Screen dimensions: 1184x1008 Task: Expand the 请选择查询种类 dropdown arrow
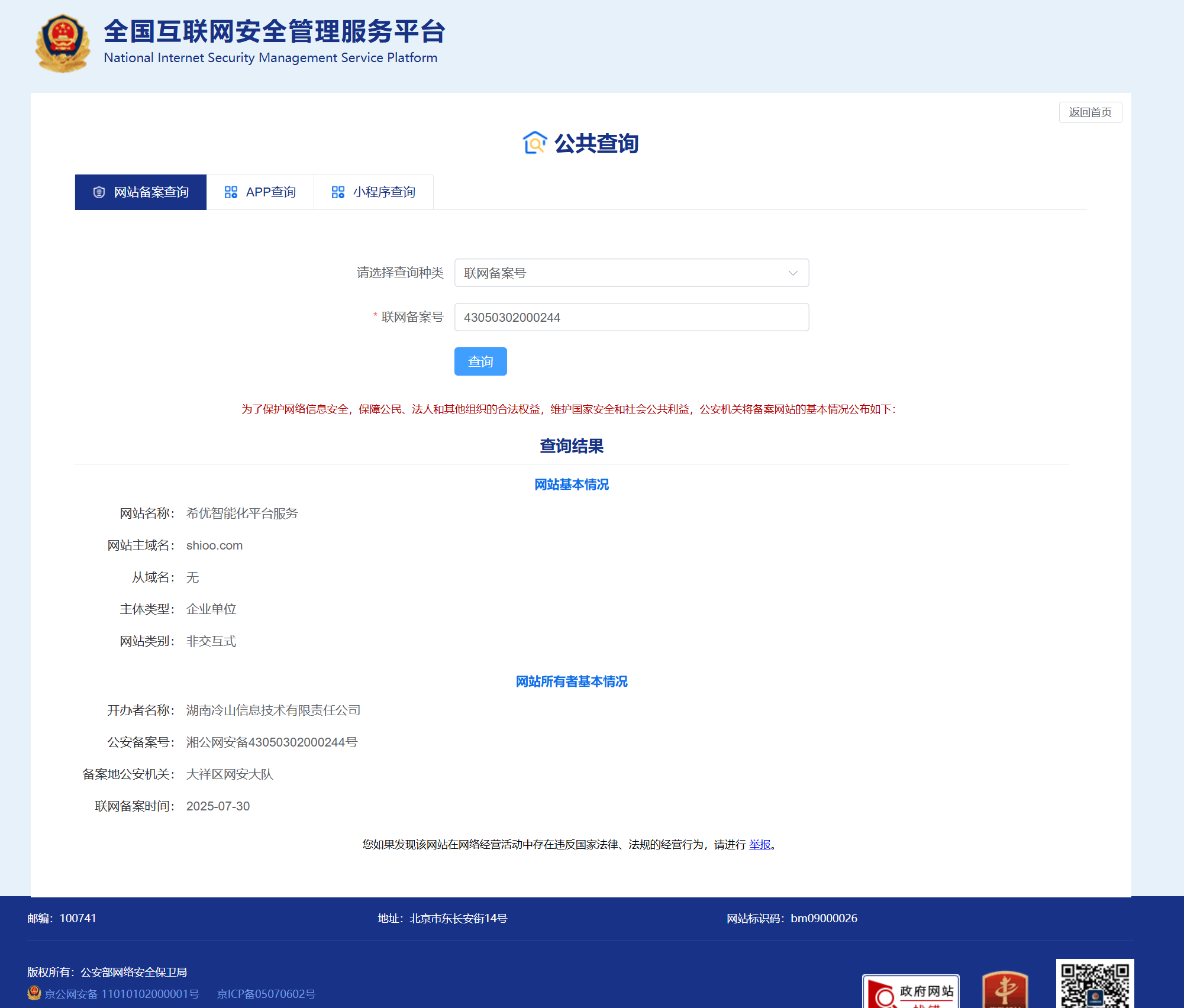[793, 273]
